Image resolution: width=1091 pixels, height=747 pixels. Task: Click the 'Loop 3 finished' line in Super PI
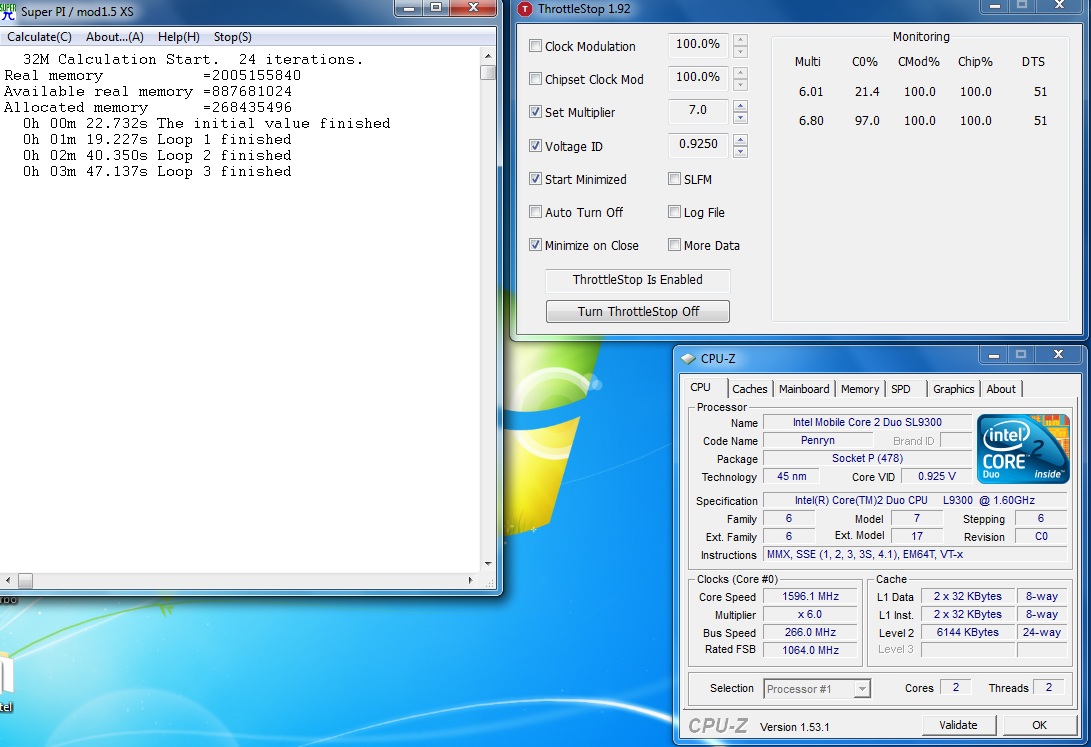[157, 172]
